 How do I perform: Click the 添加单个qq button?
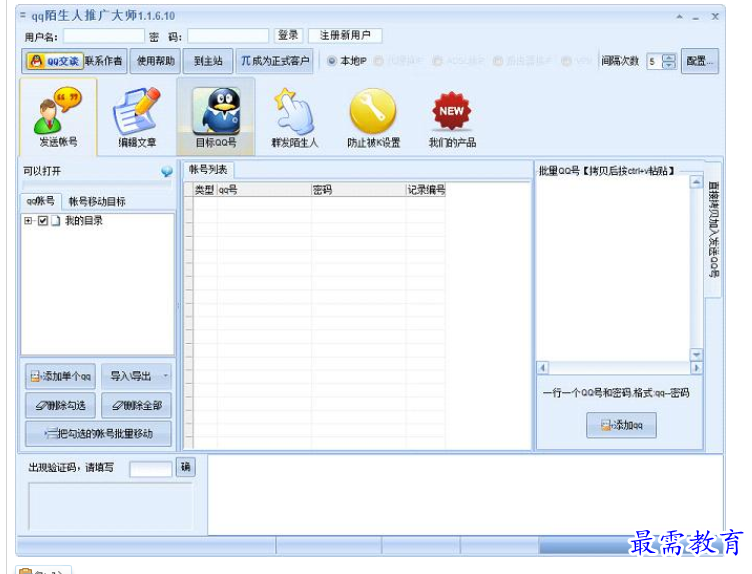(60, 376)
